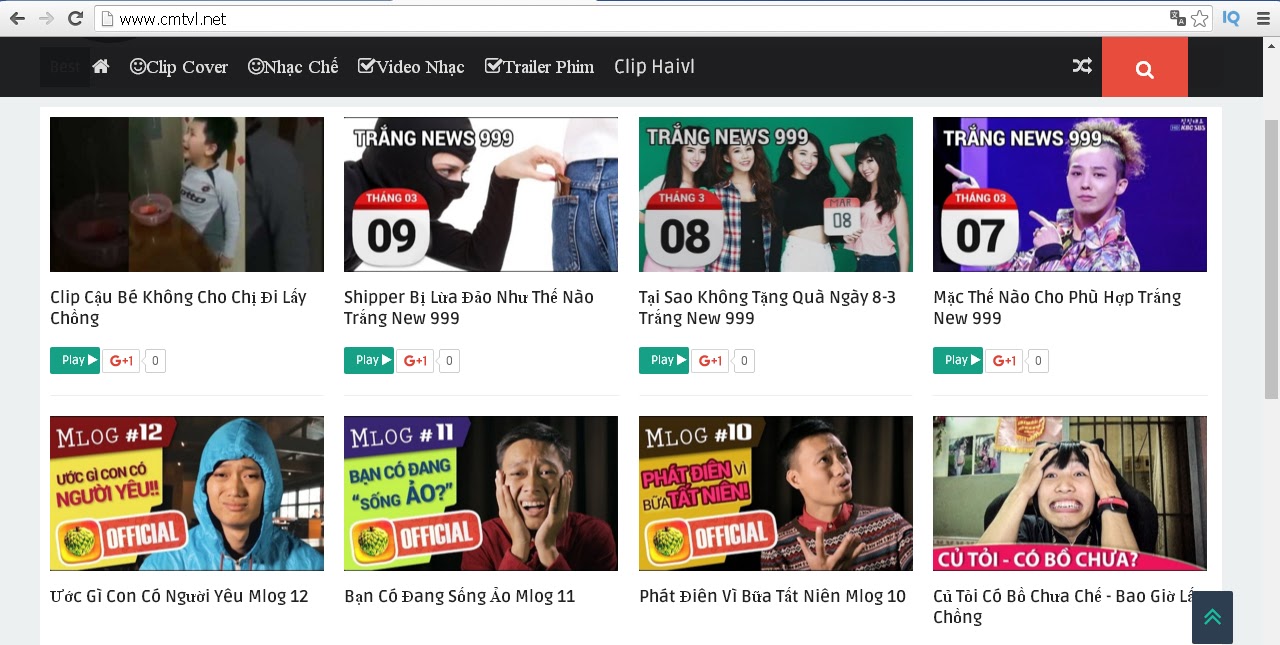Screen dimensions: 1280x645
Task: Open title link Phát Điên Vì Bữa Tất Niên Mlog 10
Action: coord(772,597)
